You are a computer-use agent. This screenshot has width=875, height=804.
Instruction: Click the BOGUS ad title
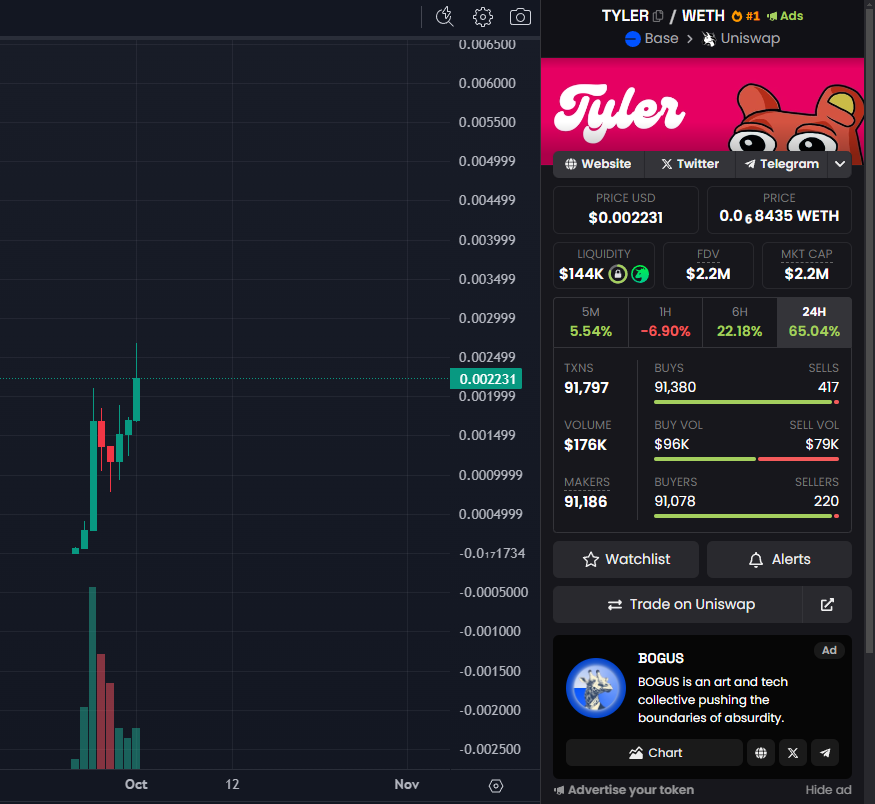tap(661, 658)
